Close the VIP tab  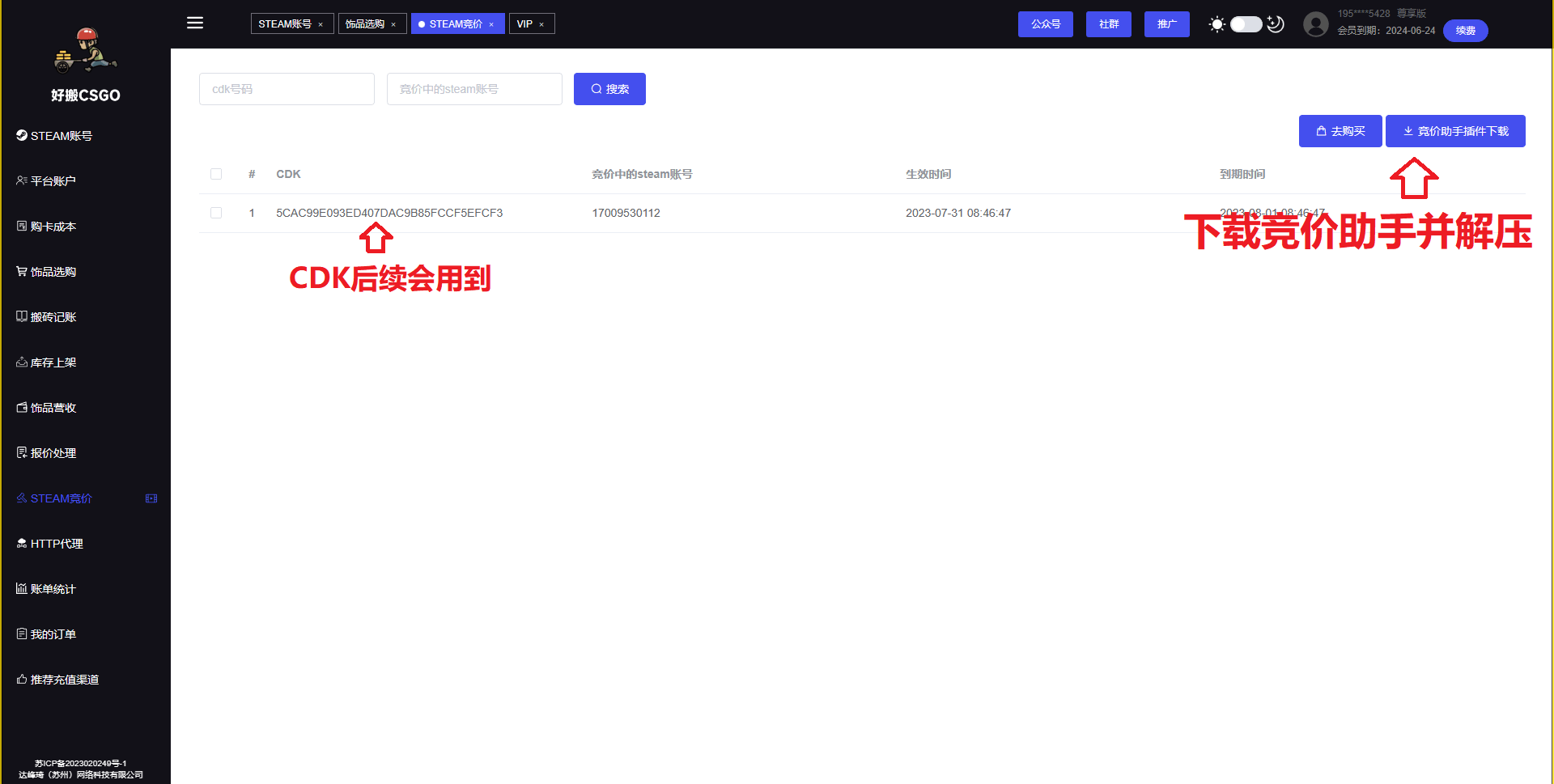click(x=541, y=24)
